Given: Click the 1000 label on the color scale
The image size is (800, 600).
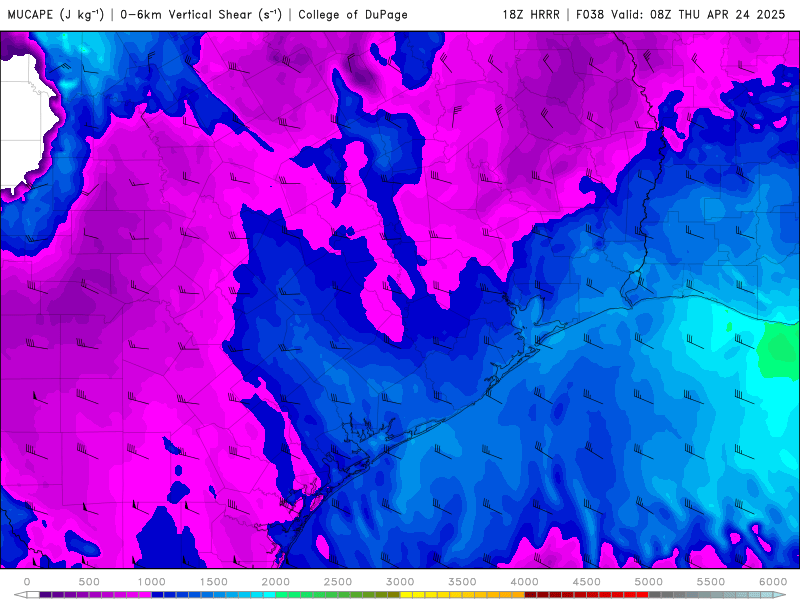Looking at the screenshot, I should pos(152,582).
